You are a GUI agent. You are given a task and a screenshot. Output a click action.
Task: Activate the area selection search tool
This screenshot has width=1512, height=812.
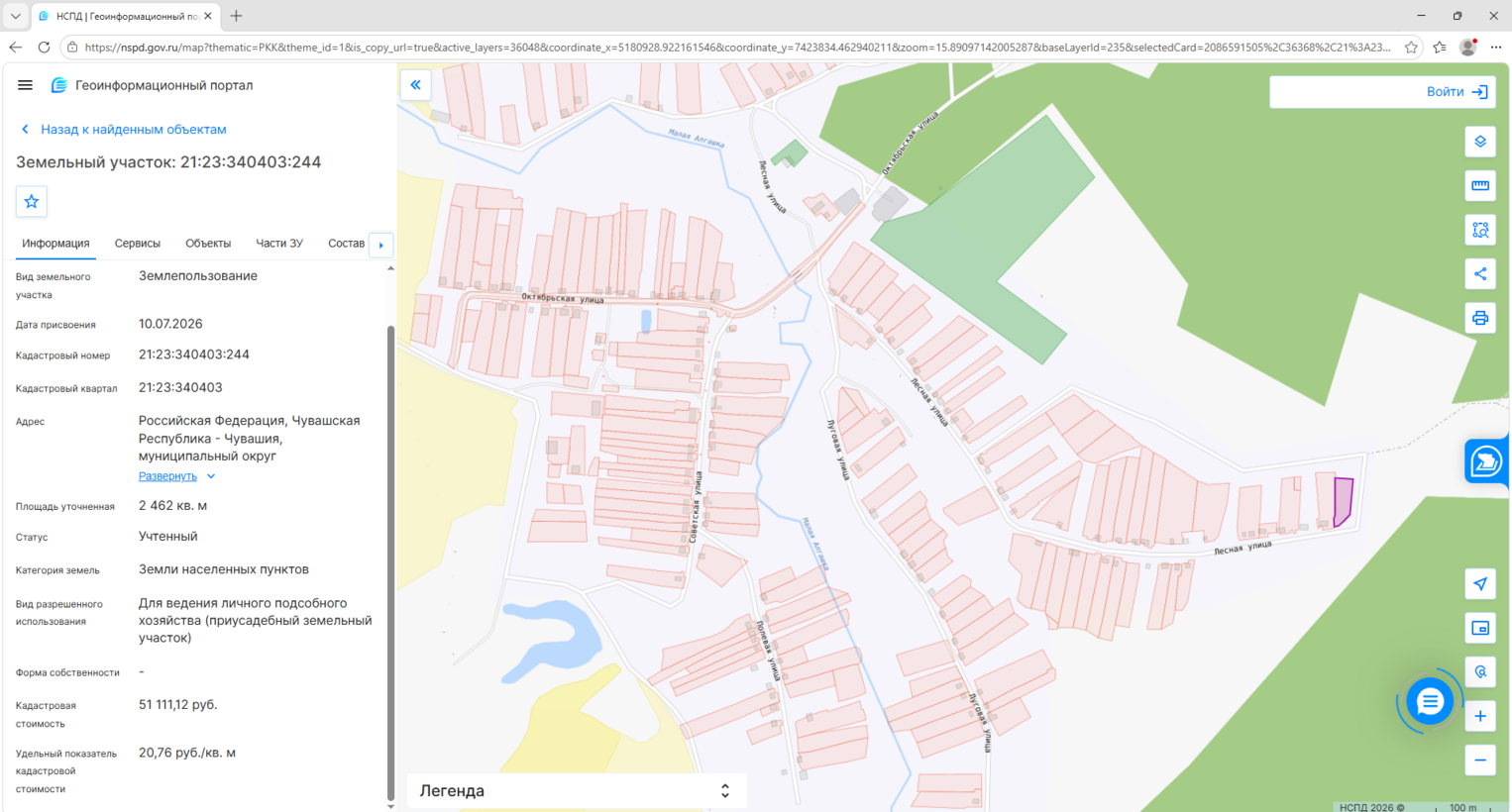pyautogui.click(x=1480, y=230)
